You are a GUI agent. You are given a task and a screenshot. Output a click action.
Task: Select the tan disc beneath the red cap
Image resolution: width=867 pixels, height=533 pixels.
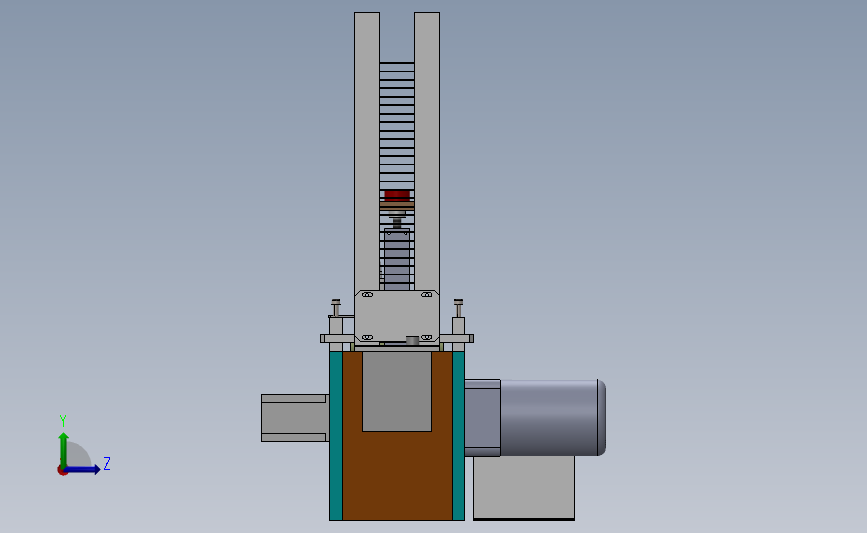(x=397, y=205)
